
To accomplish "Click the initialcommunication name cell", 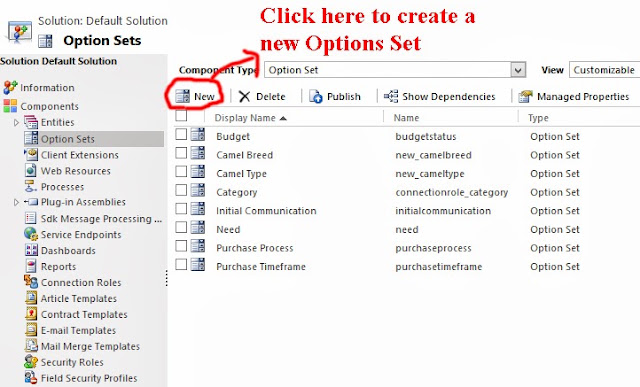I will pyautogui.click(x=443, y=211).
